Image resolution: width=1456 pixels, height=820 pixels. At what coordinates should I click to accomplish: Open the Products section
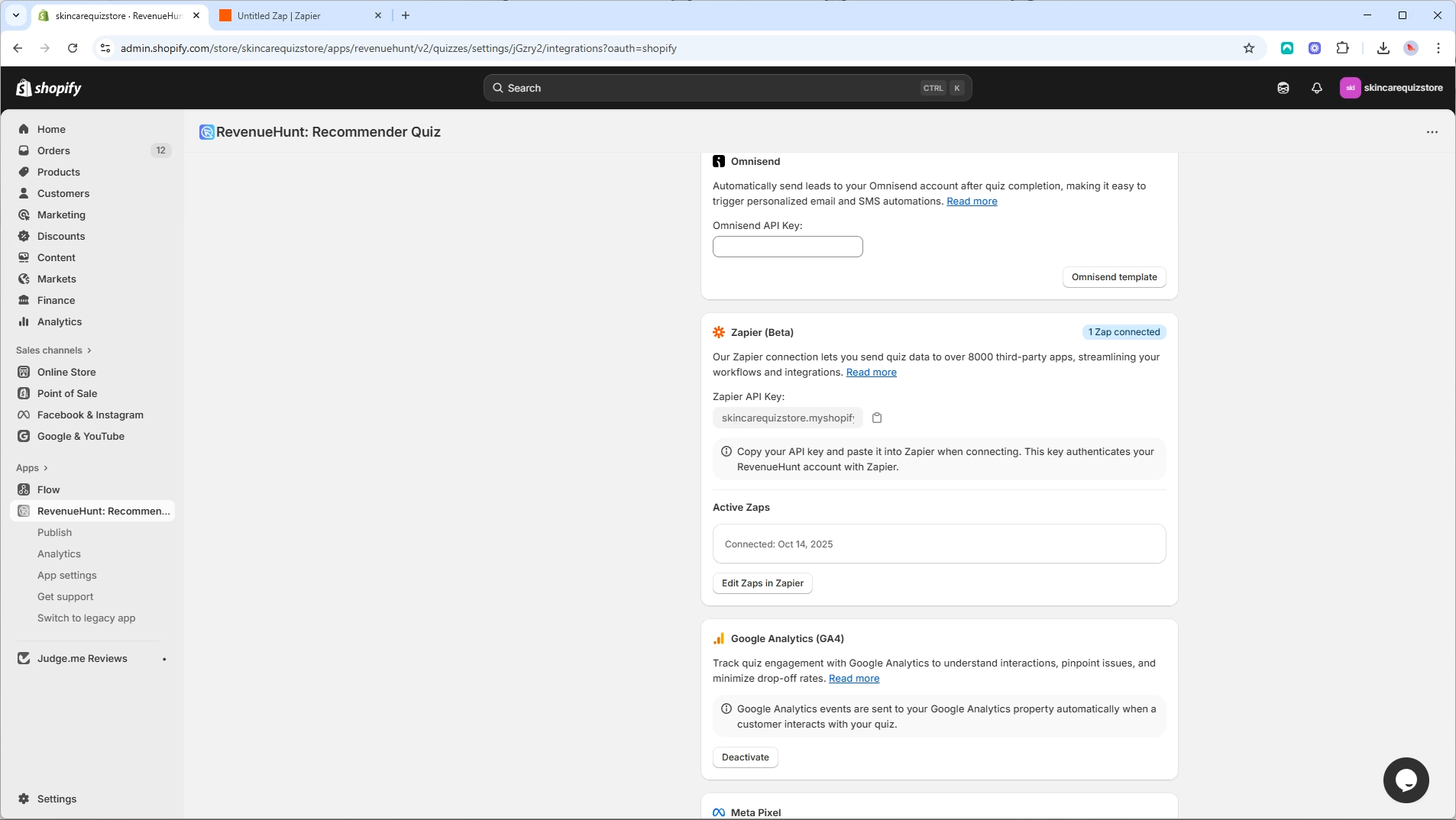click(x=59, y=172)
